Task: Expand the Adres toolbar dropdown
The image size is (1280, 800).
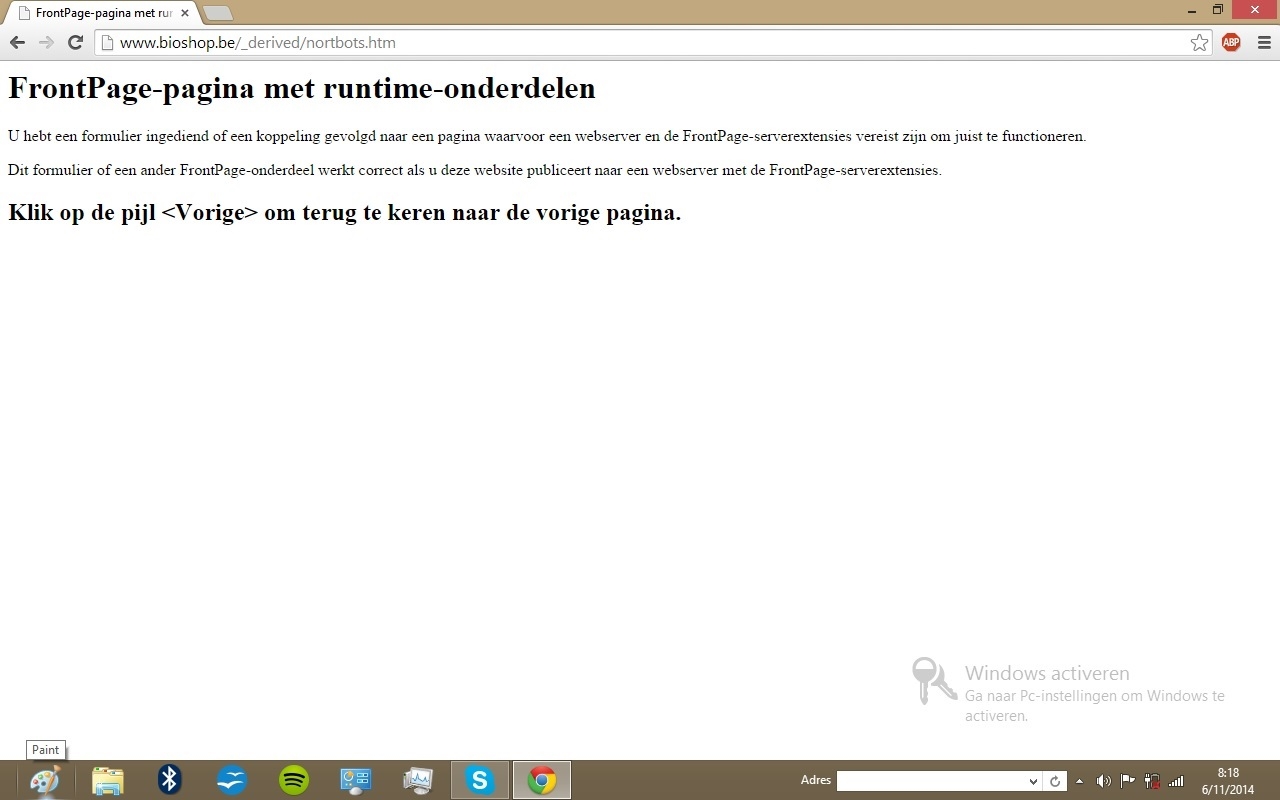Action: coord(1033,781)
